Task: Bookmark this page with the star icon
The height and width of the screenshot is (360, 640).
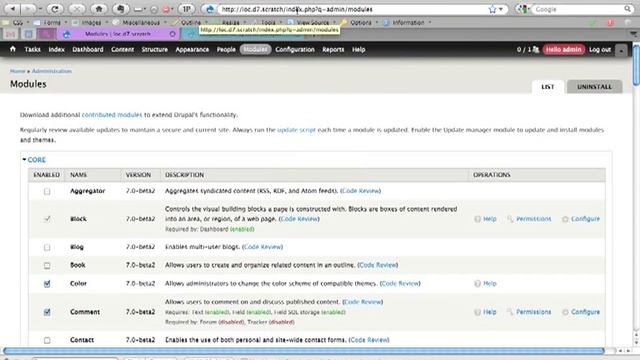Action: click(493, 9)
